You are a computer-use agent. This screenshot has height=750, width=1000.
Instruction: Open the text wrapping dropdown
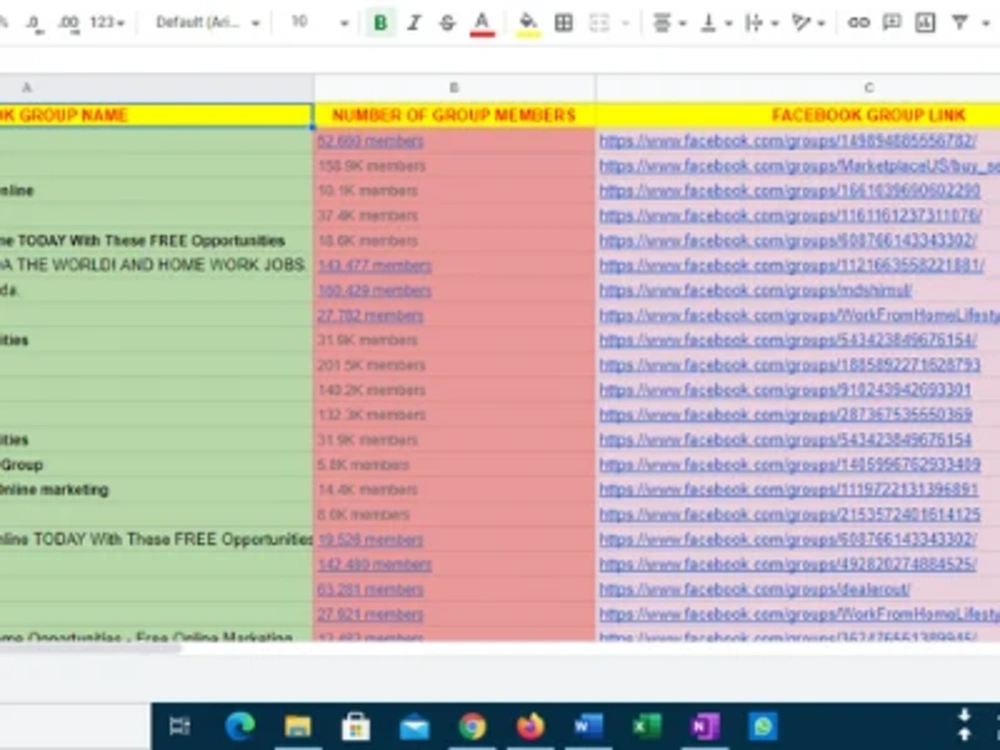pos(761,24)
